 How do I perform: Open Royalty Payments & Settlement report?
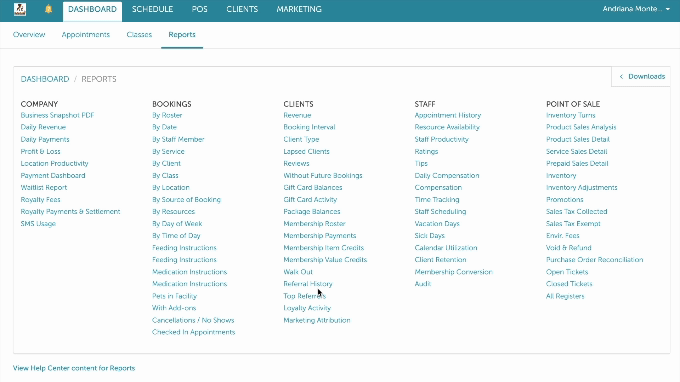click(70, 212)
